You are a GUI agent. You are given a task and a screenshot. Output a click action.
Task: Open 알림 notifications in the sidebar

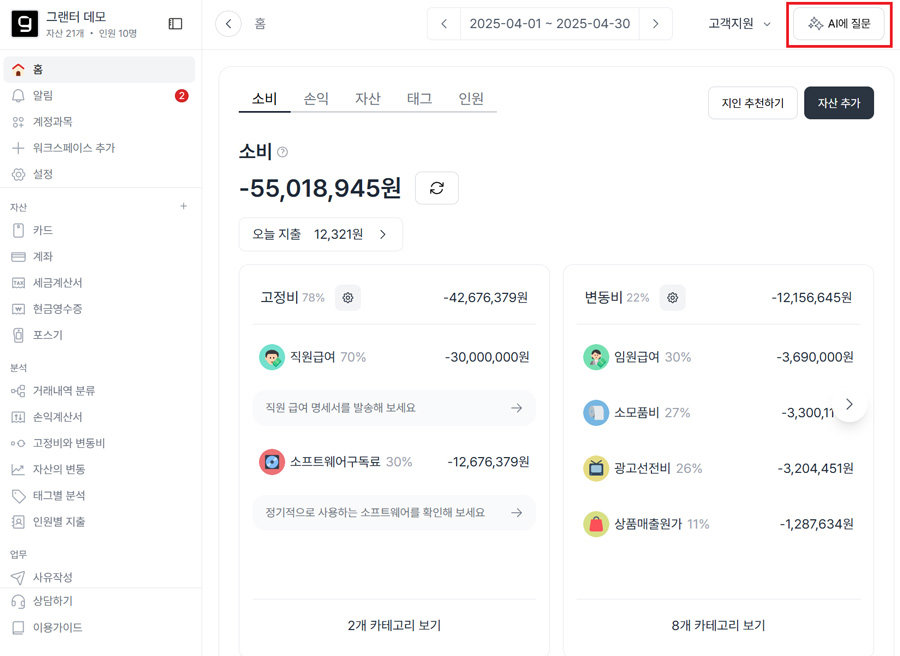(x=43, y=96)
